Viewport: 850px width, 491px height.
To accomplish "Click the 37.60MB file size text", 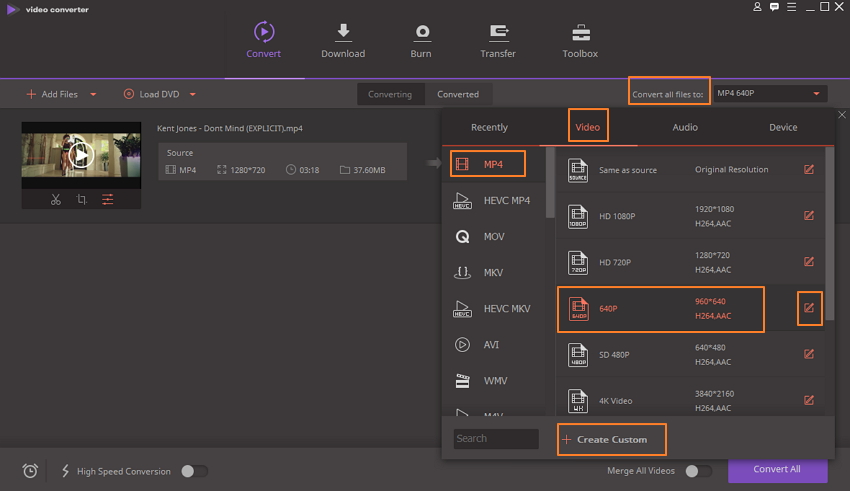I will tap(369, 170).
